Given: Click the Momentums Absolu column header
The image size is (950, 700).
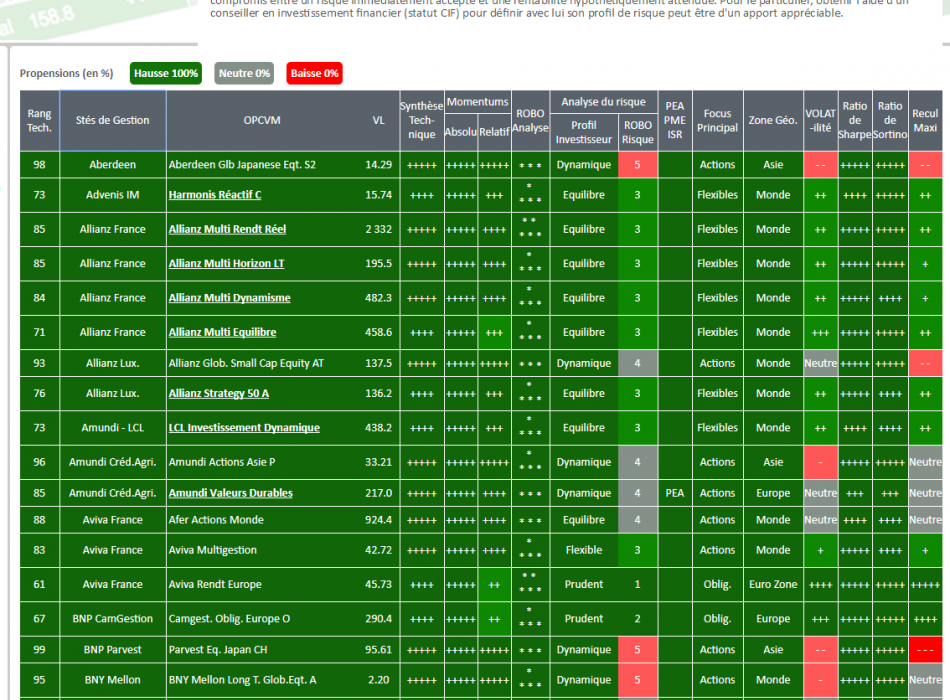Looking at the screenshot, I should pyautogui.click(x=460, y=132).
